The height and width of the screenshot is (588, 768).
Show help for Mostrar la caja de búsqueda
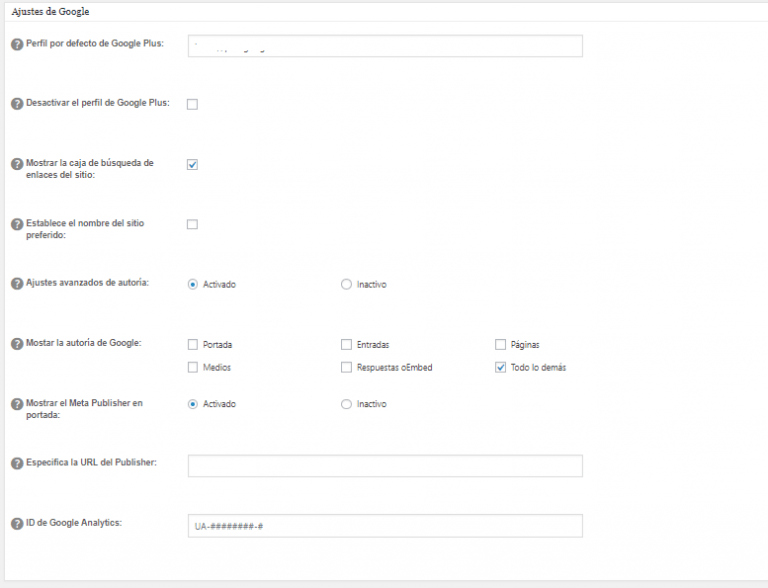17,164
